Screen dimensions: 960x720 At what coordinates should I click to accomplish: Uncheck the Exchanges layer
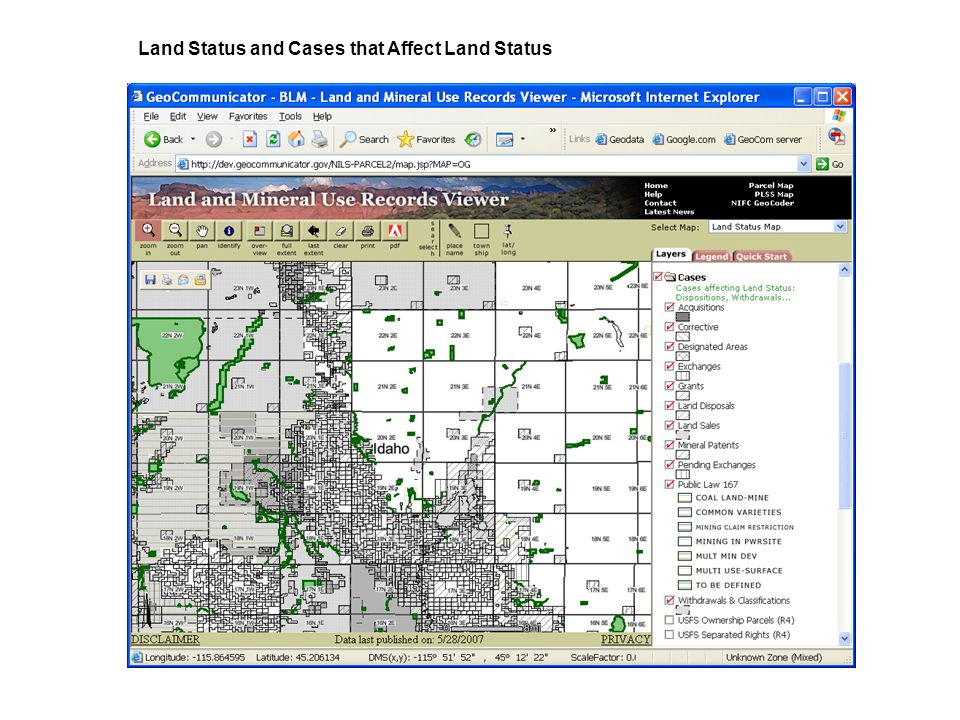[670, 366]
